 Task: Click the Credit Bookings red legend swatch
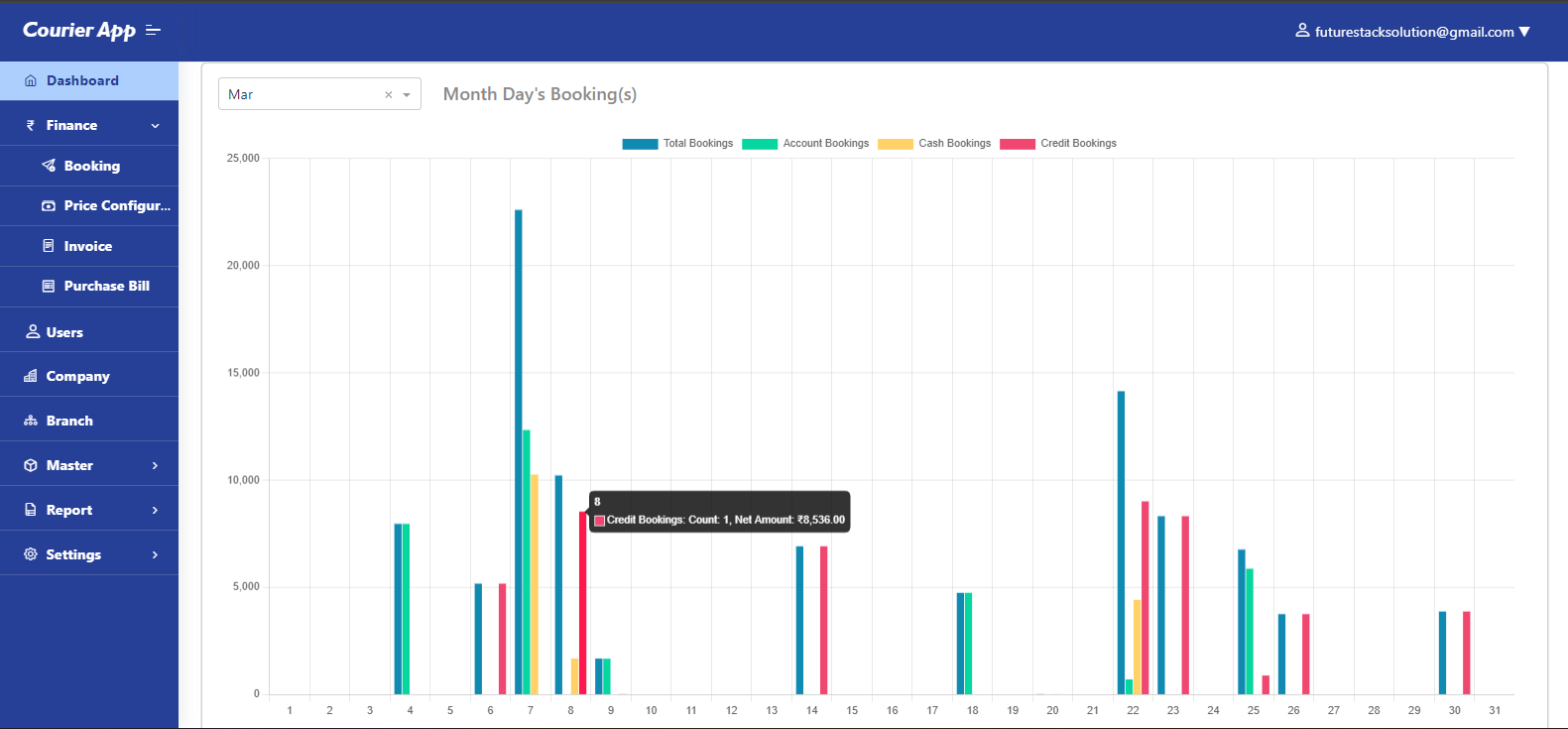1018,144
